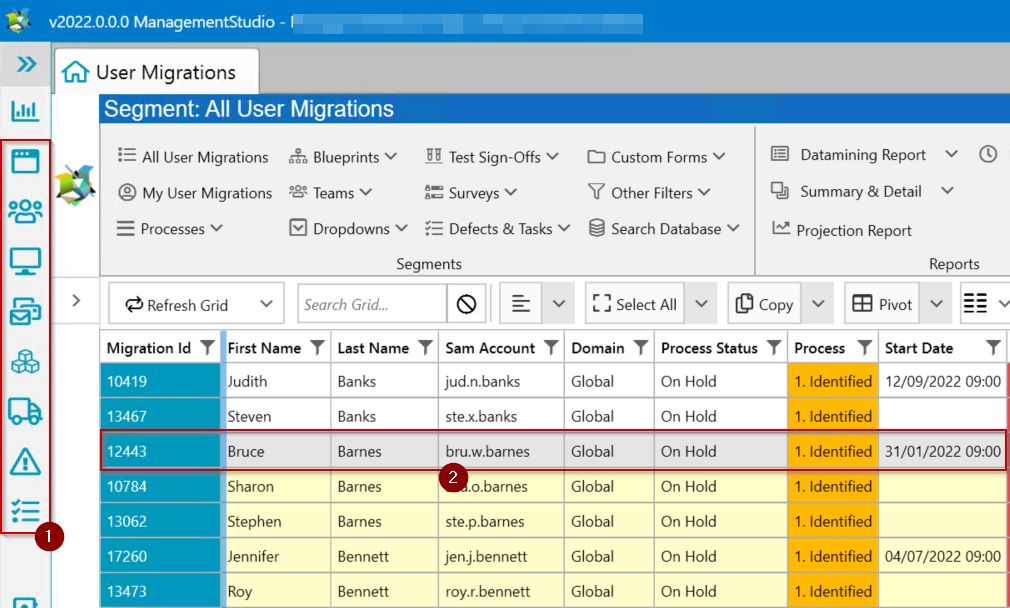Open the Defects warning triangle icon
Viewport: 1010px width, 608px height.
click(27, 461)
